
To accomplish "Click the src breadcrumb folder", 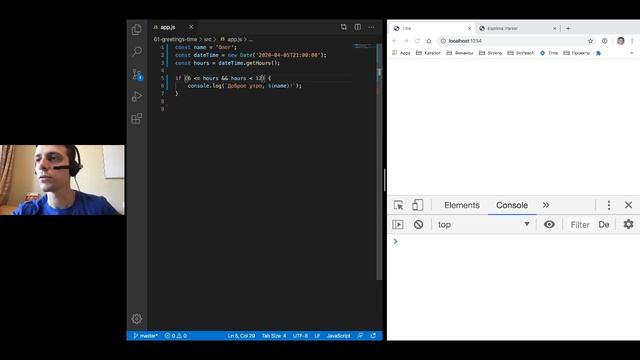I will [208, 39].
